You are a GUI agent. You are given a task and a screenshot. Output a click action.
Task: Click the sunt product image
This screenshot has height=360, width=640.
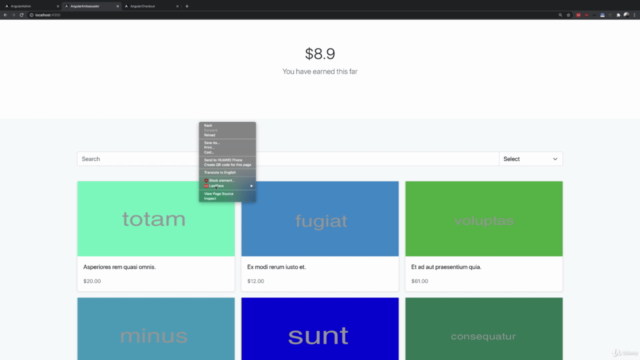320,329
